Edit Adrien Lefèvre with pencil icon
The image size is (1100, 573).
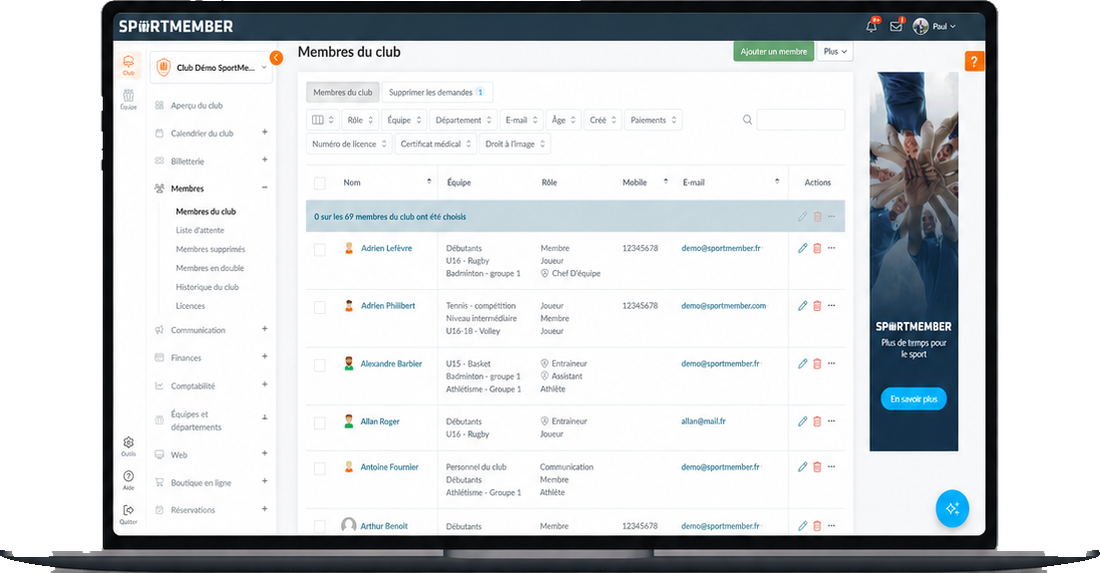tap(803, 248)
